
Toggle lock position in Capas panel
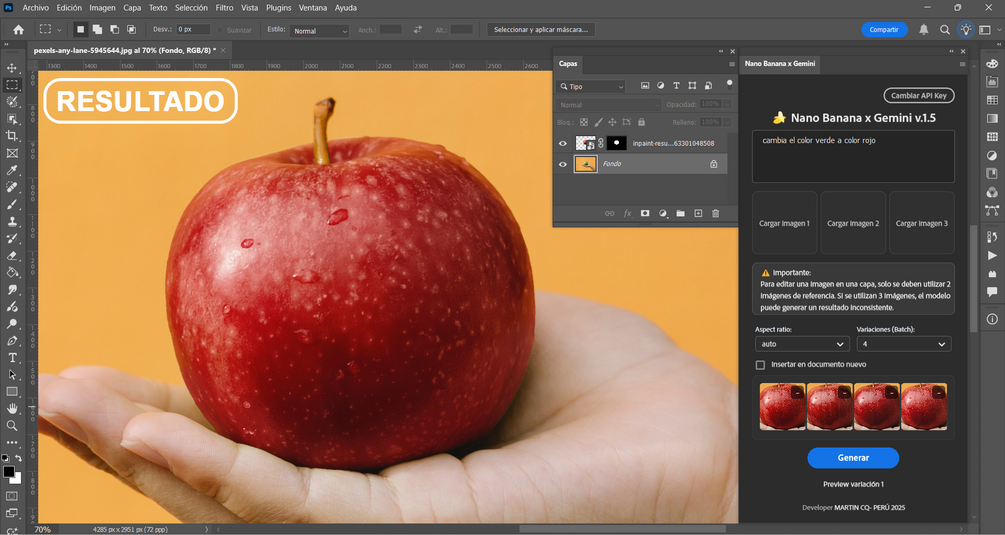point(612,122)
